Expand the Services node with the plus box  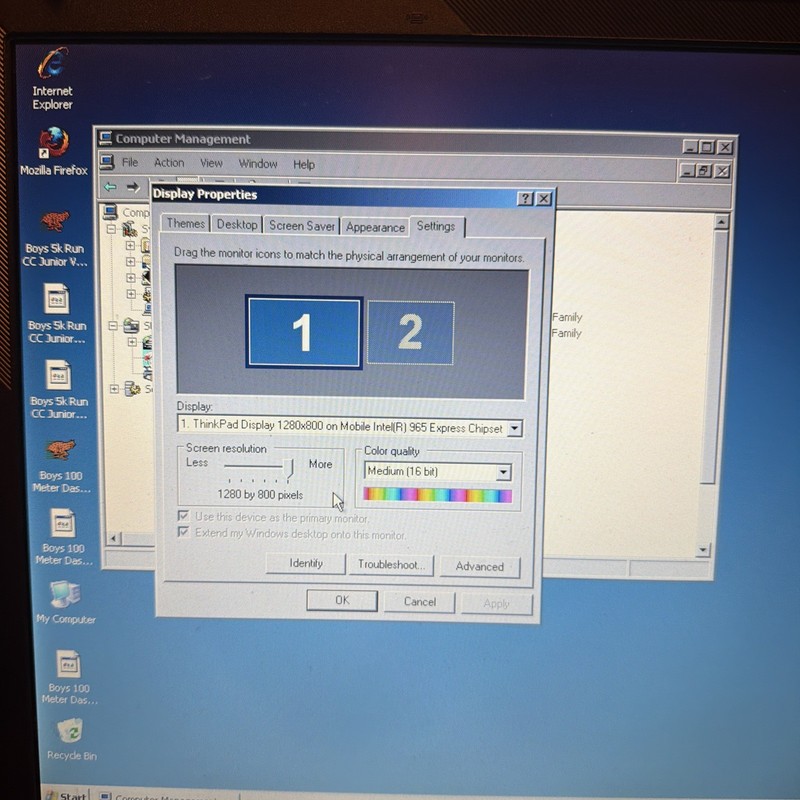pyautogui.click(x=115, y=389)
